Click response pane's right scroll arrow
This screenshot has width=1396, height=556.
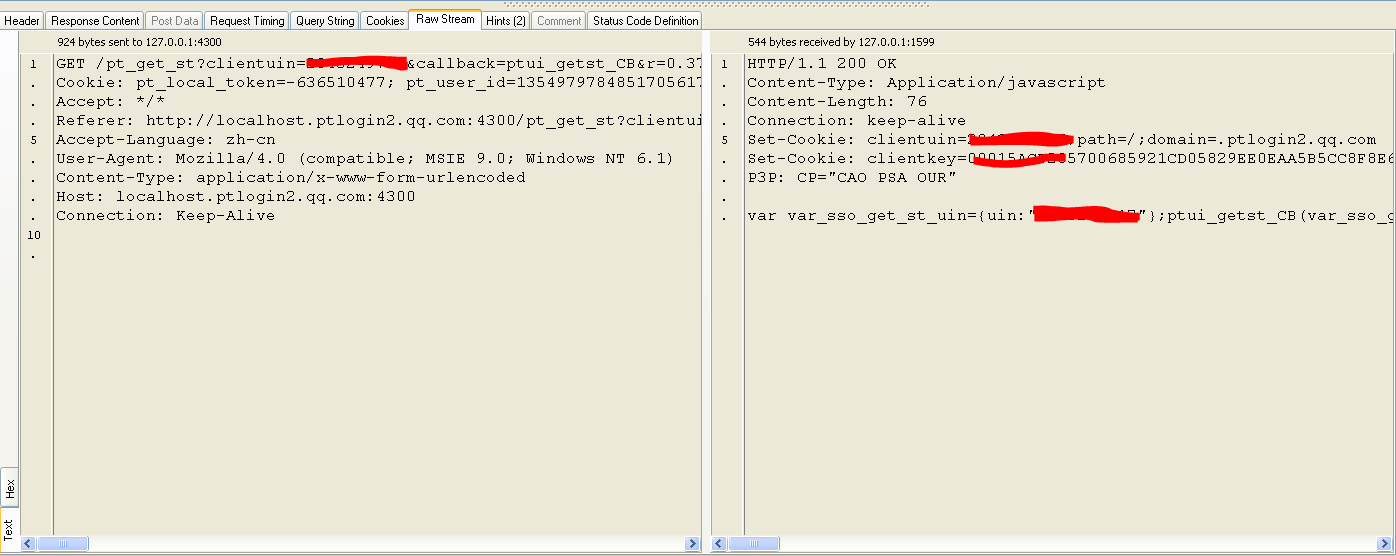(x=1387, y=544)
